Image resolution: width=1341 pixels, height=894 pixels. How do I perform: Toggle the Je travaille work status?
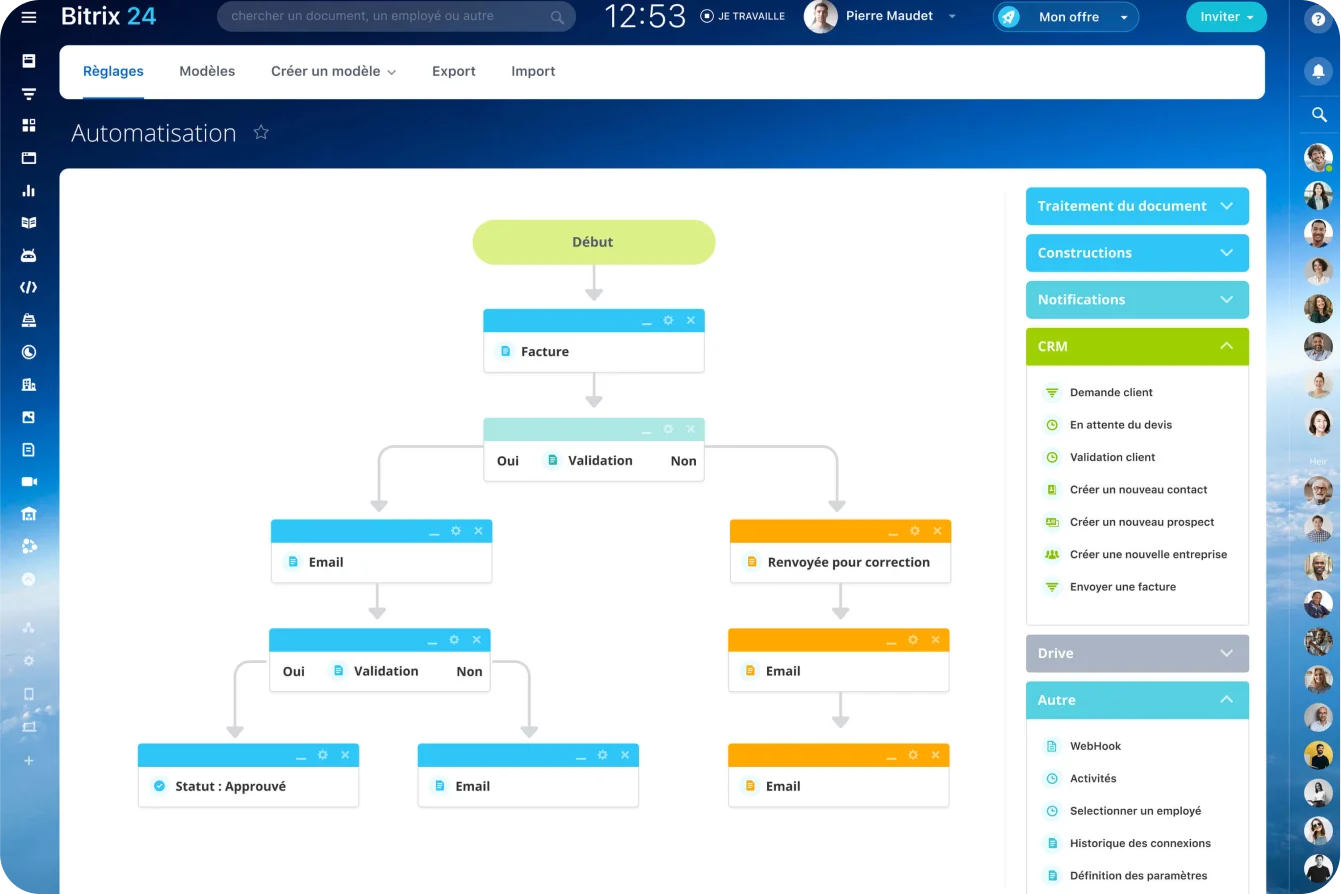(742, 17)
